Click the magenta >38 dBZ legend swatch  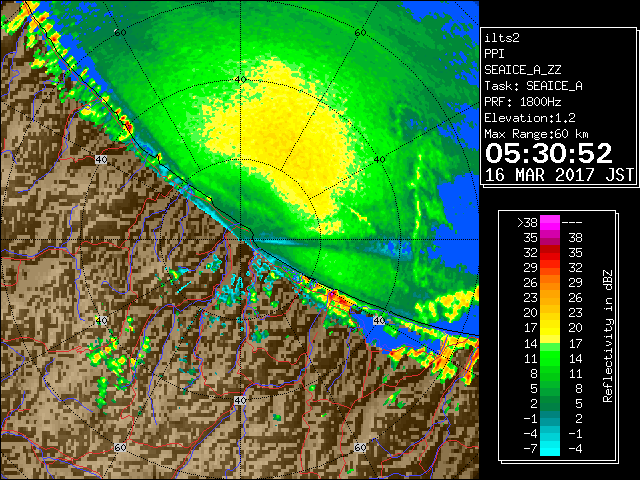pyautogui.click(x=550, y=222)
